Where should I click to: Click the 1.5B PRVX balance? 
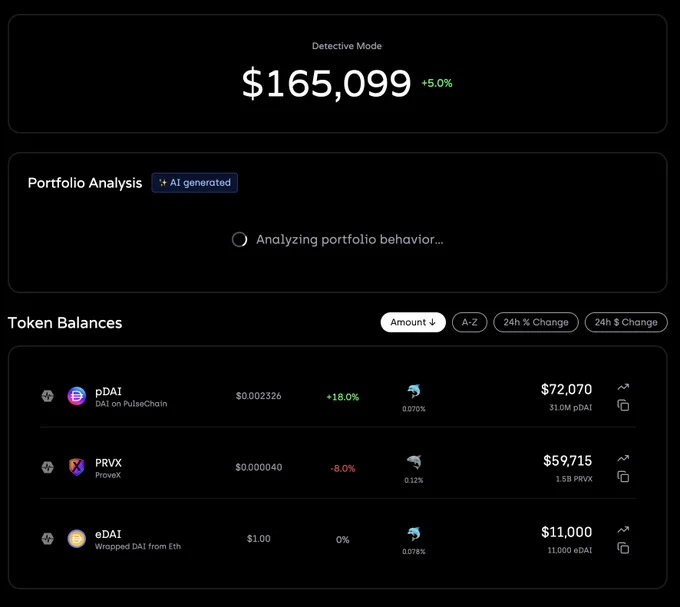[x=574, y=479]
